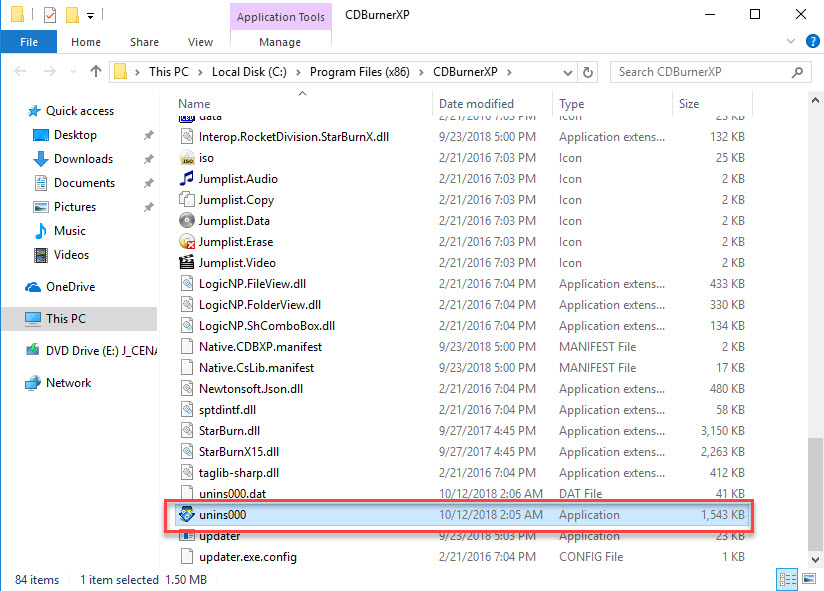The height and width of the screenshot is (591, 824).
Task: Click the Forward navigation arrow
Action: (49, 71)
